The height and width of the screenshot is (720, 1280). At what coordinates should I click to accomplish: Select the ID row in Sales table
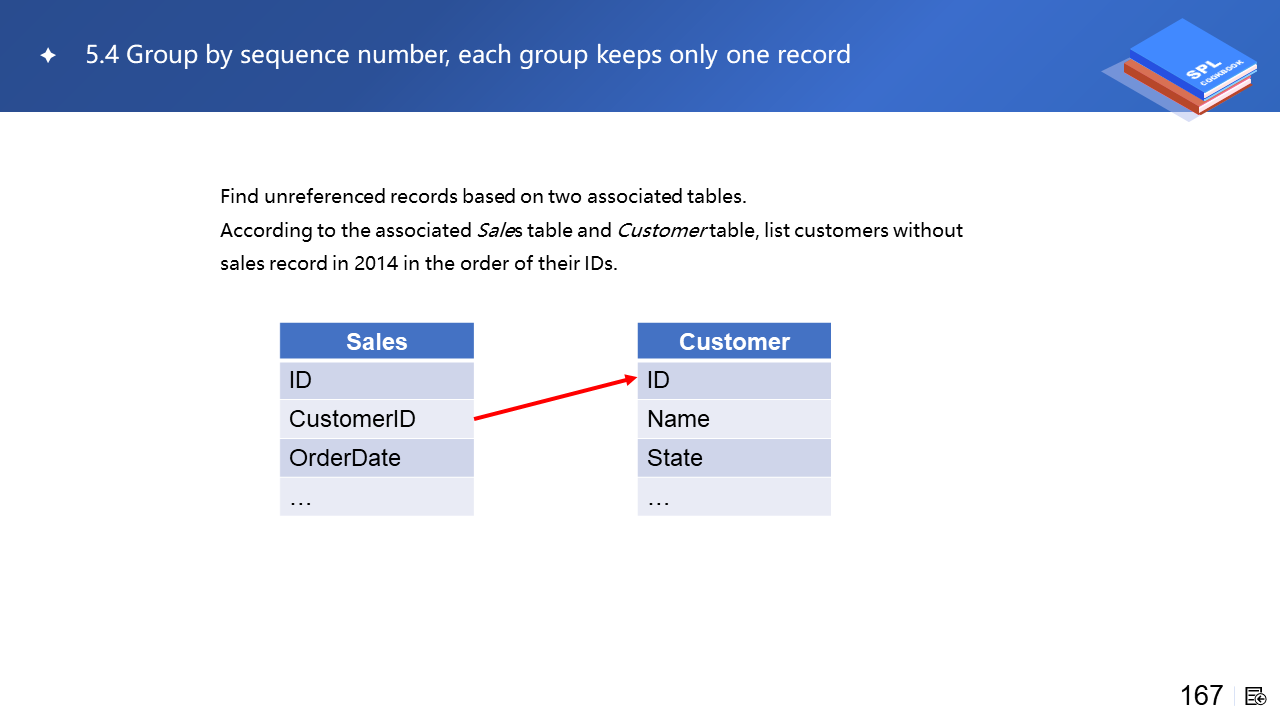point(376,380)
